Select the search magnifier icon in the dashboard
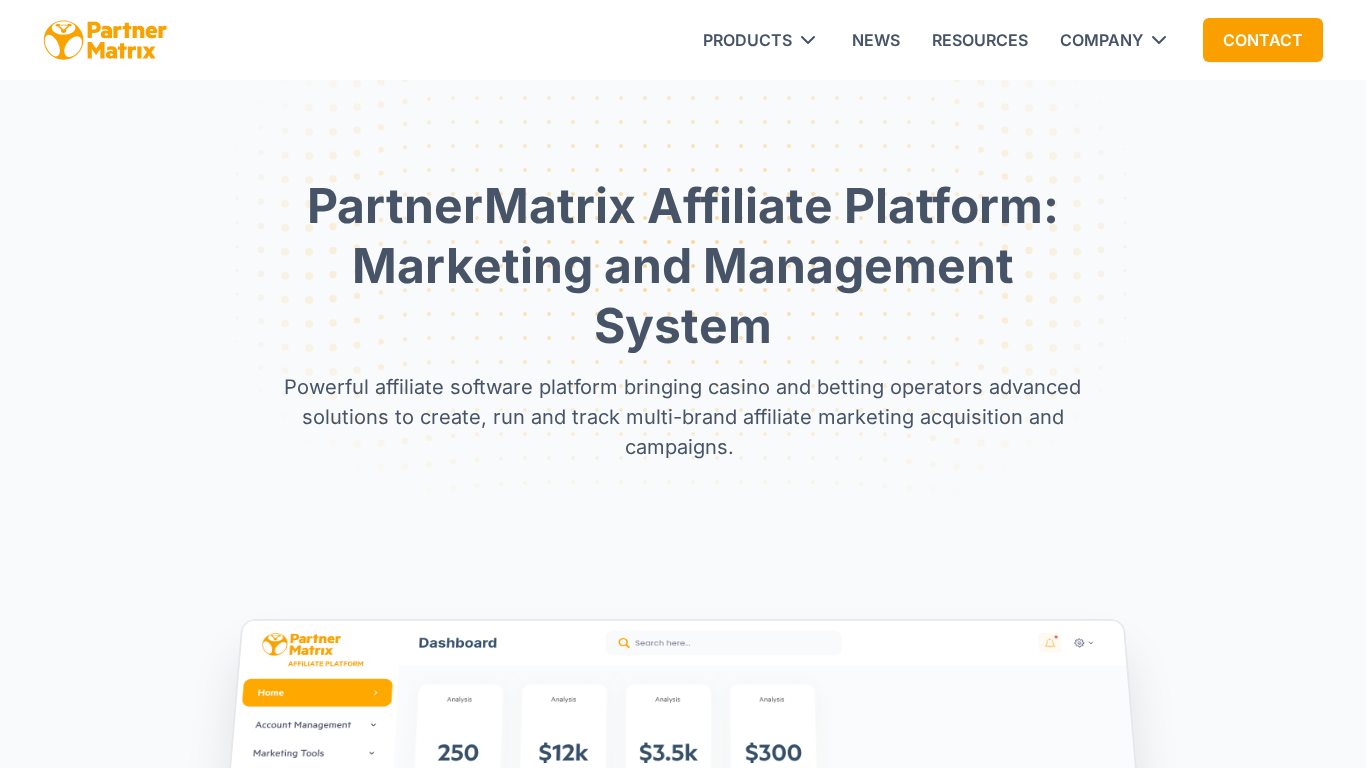1366x768 pixels. point(623,643)
